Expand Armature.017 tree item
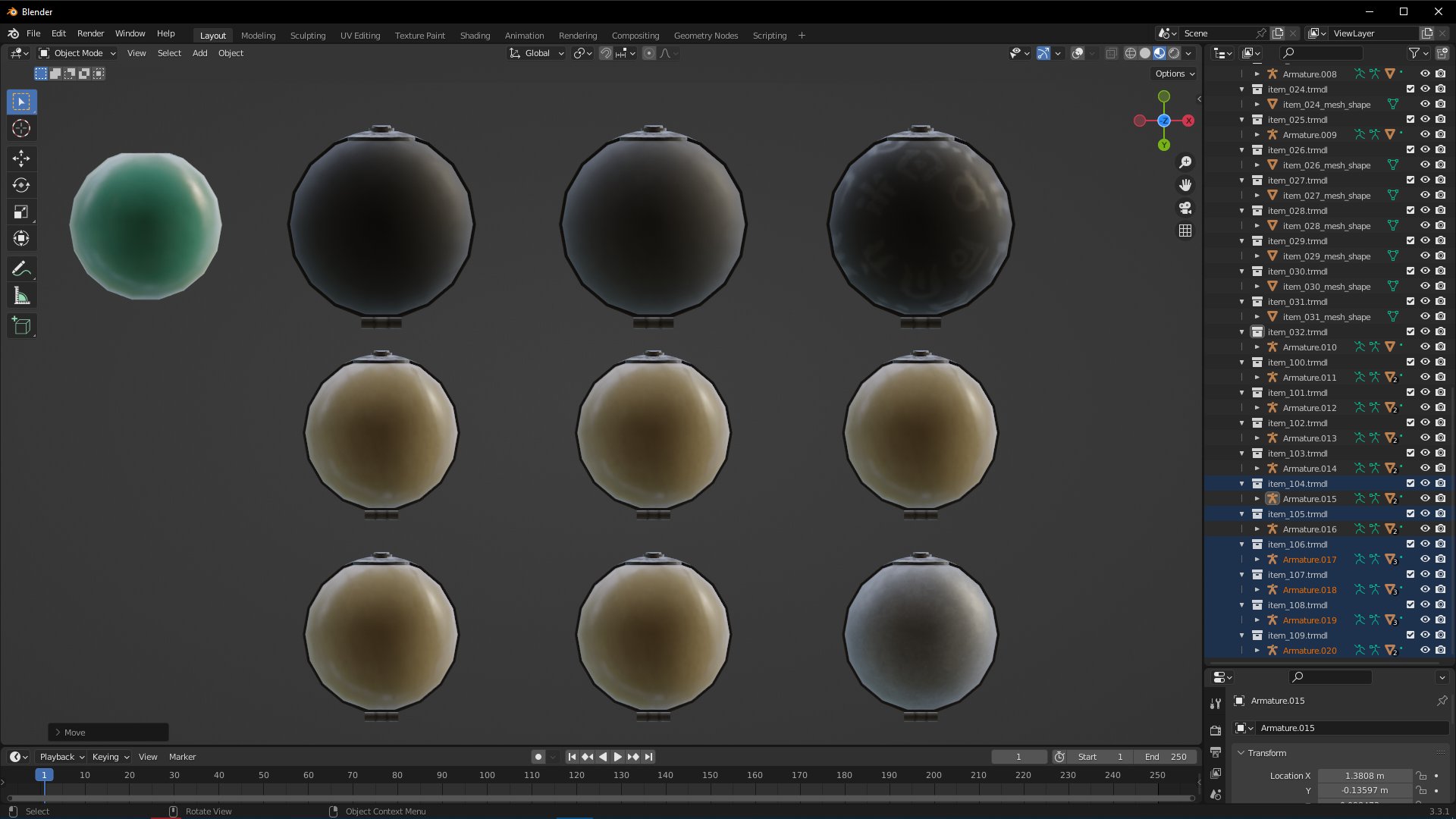Image resolution: width=1456 pixels, height=819 pixels. (x=1257, y=560)
